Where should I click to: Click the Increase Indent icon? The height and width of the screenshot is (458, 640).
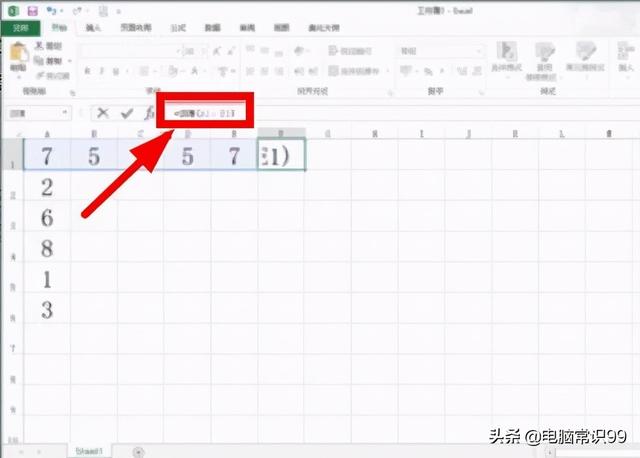pos(313,71)
